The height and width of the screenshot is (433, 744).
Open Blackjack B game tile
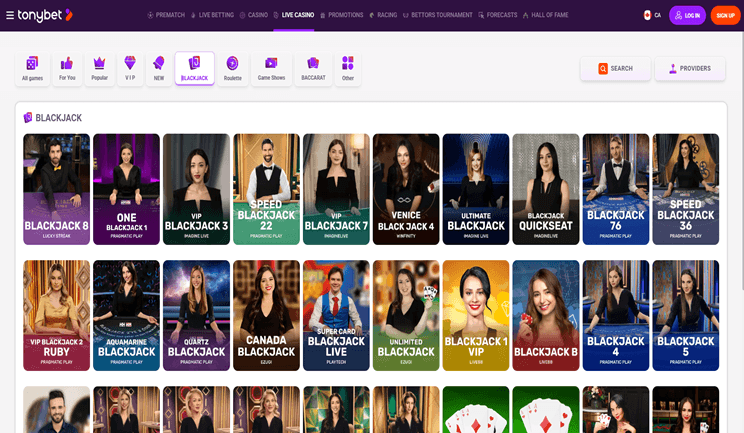click(546, 315)
